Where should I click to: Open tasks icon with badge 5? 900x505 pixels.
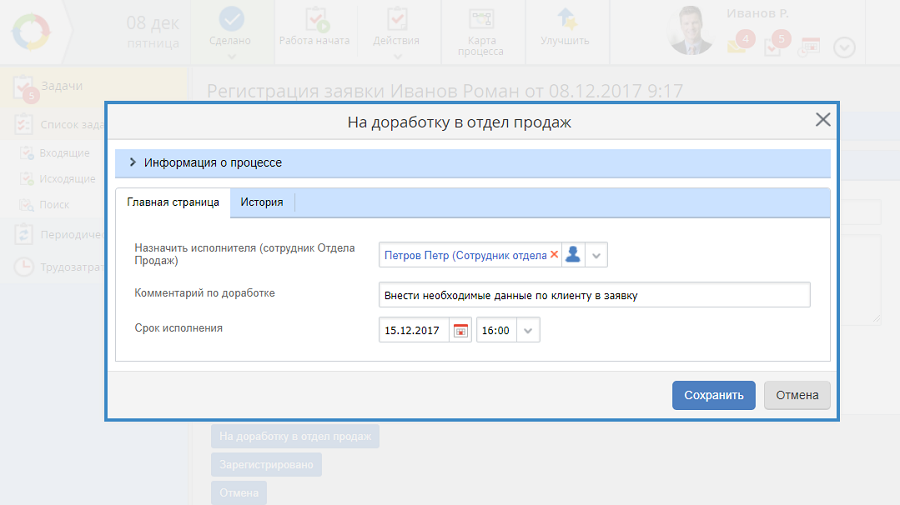(774, 45)
